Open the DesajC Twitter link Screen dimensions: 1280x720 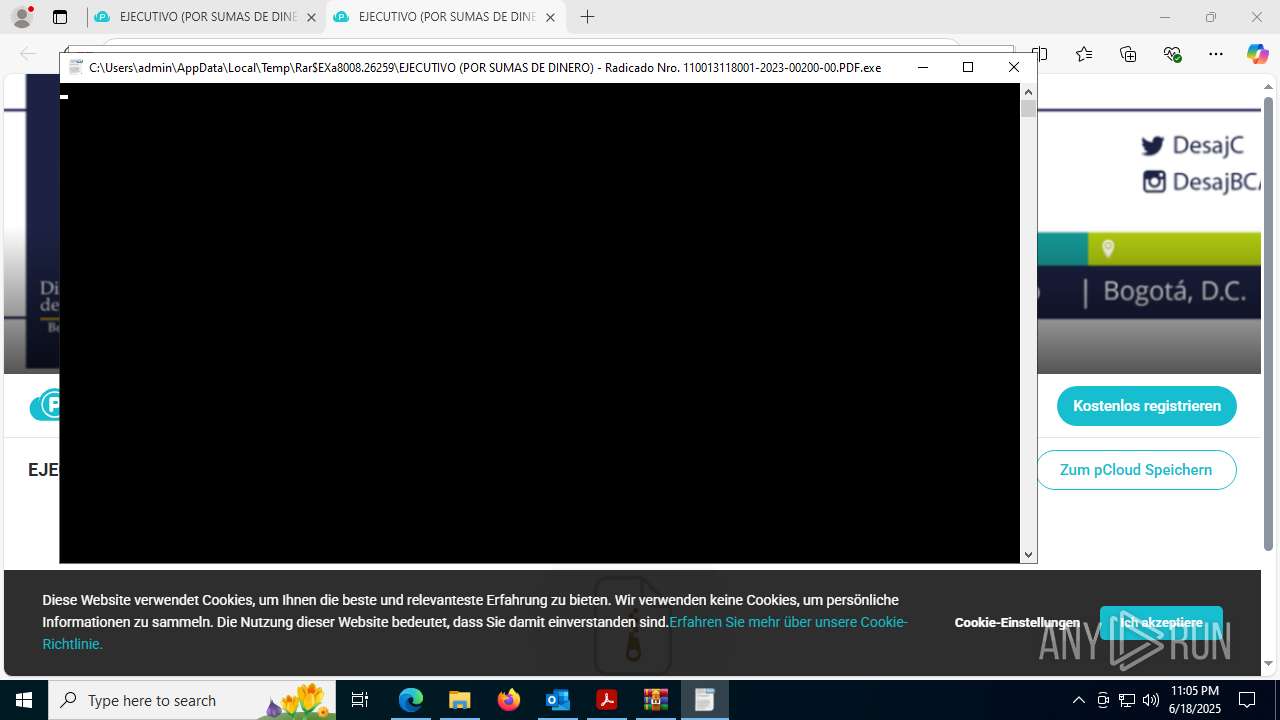pos(1192,145)
